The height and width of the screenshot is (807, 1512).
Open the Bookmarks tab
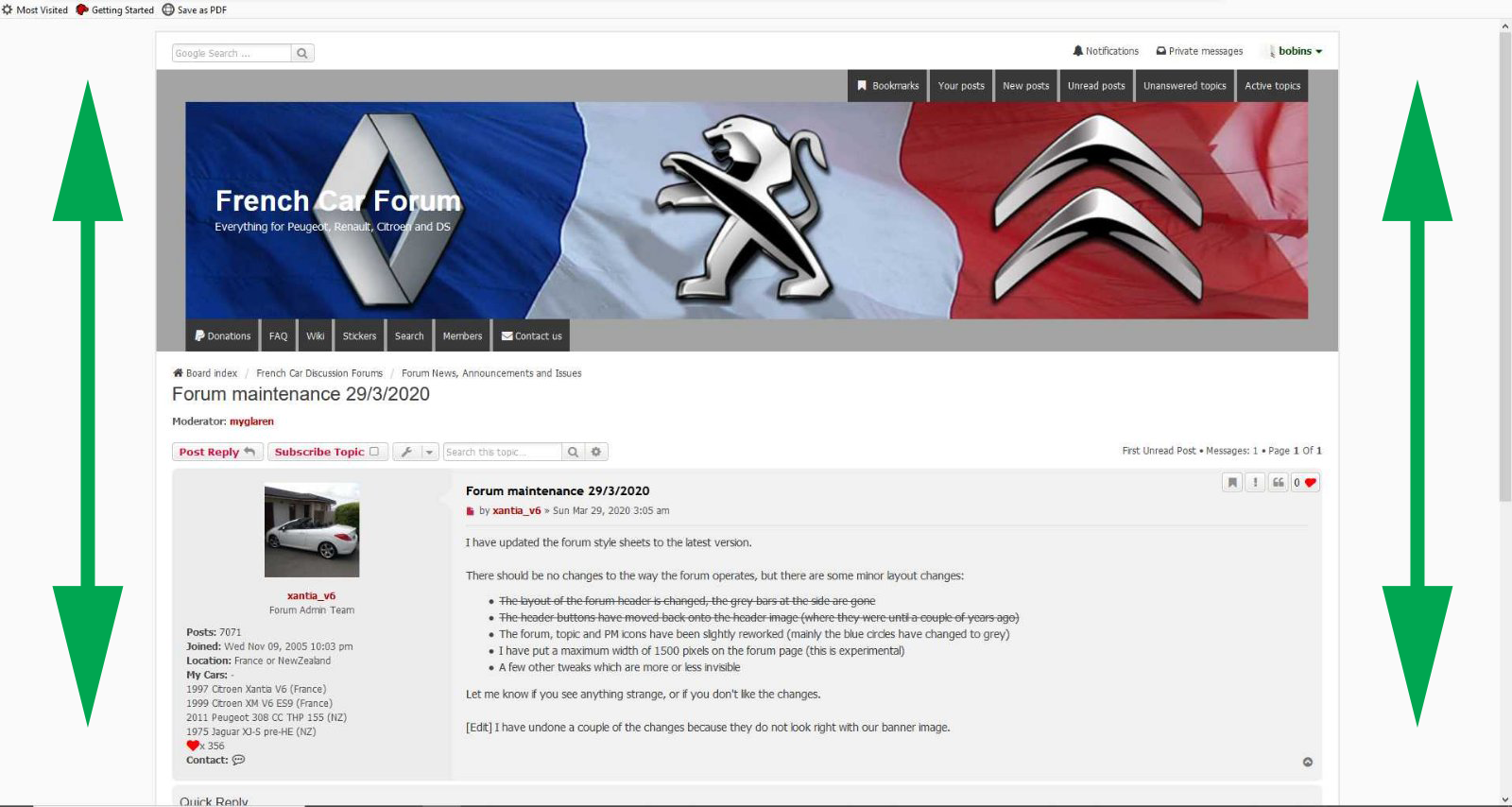click(888, 86)
